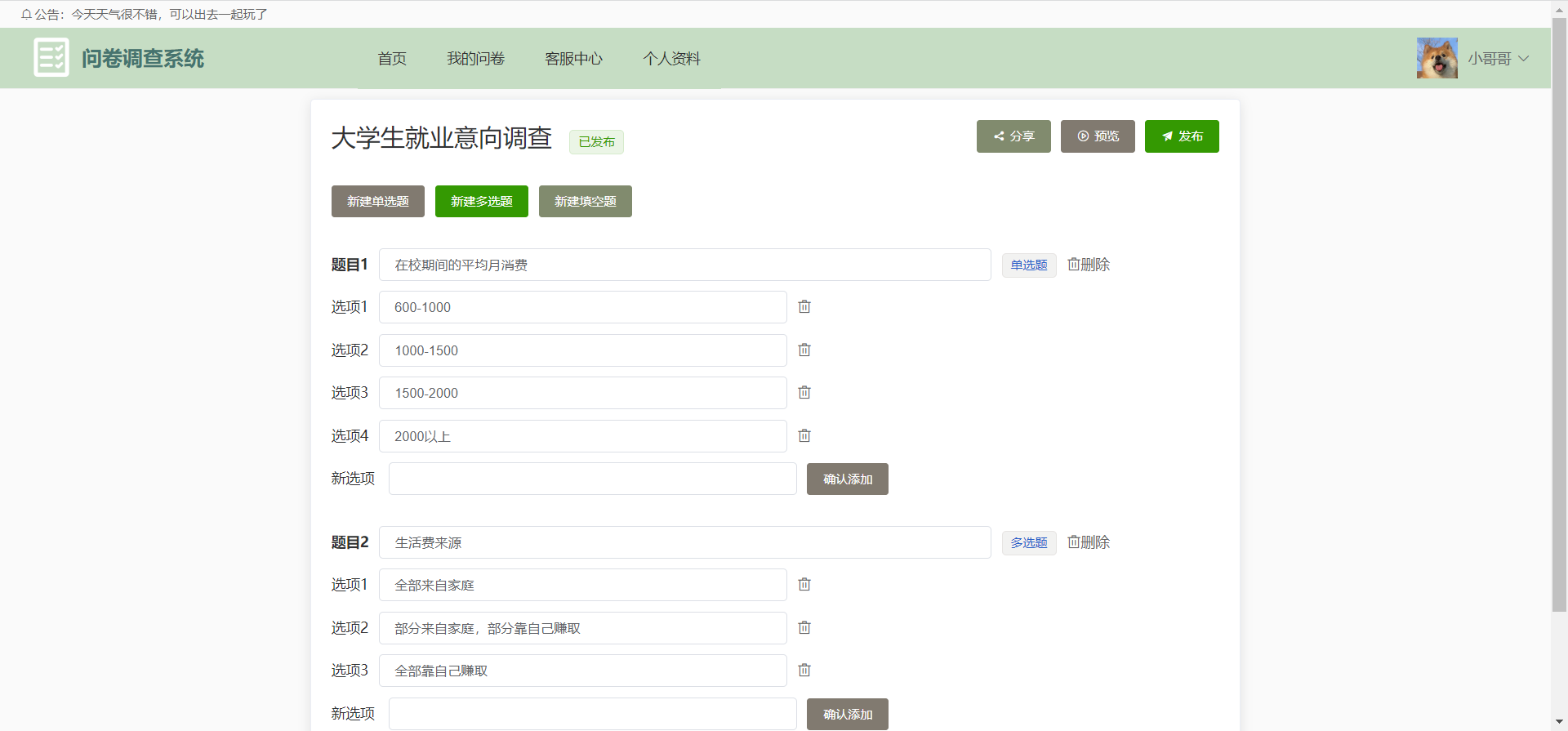
Task: Click the 单选题 type tag
Action: pos(1029,265)
